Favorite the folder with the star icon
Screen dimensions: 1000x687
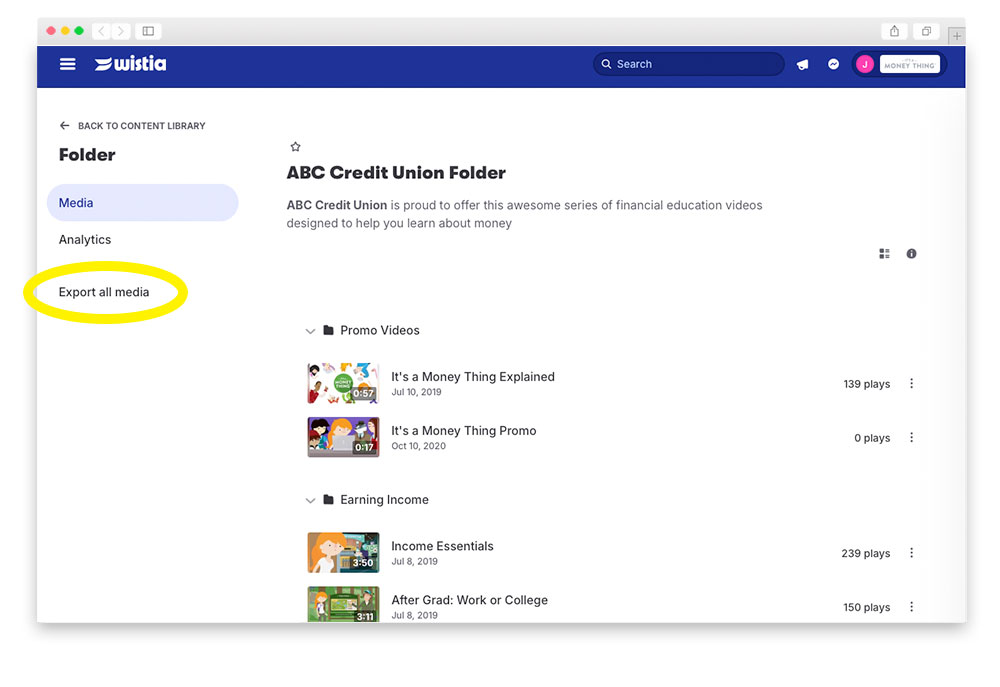tap(295, 147)
